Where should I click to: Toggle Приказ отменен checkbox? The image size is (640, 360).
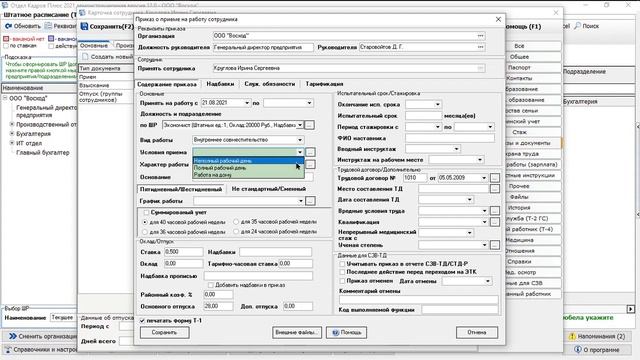pos(342,281)
